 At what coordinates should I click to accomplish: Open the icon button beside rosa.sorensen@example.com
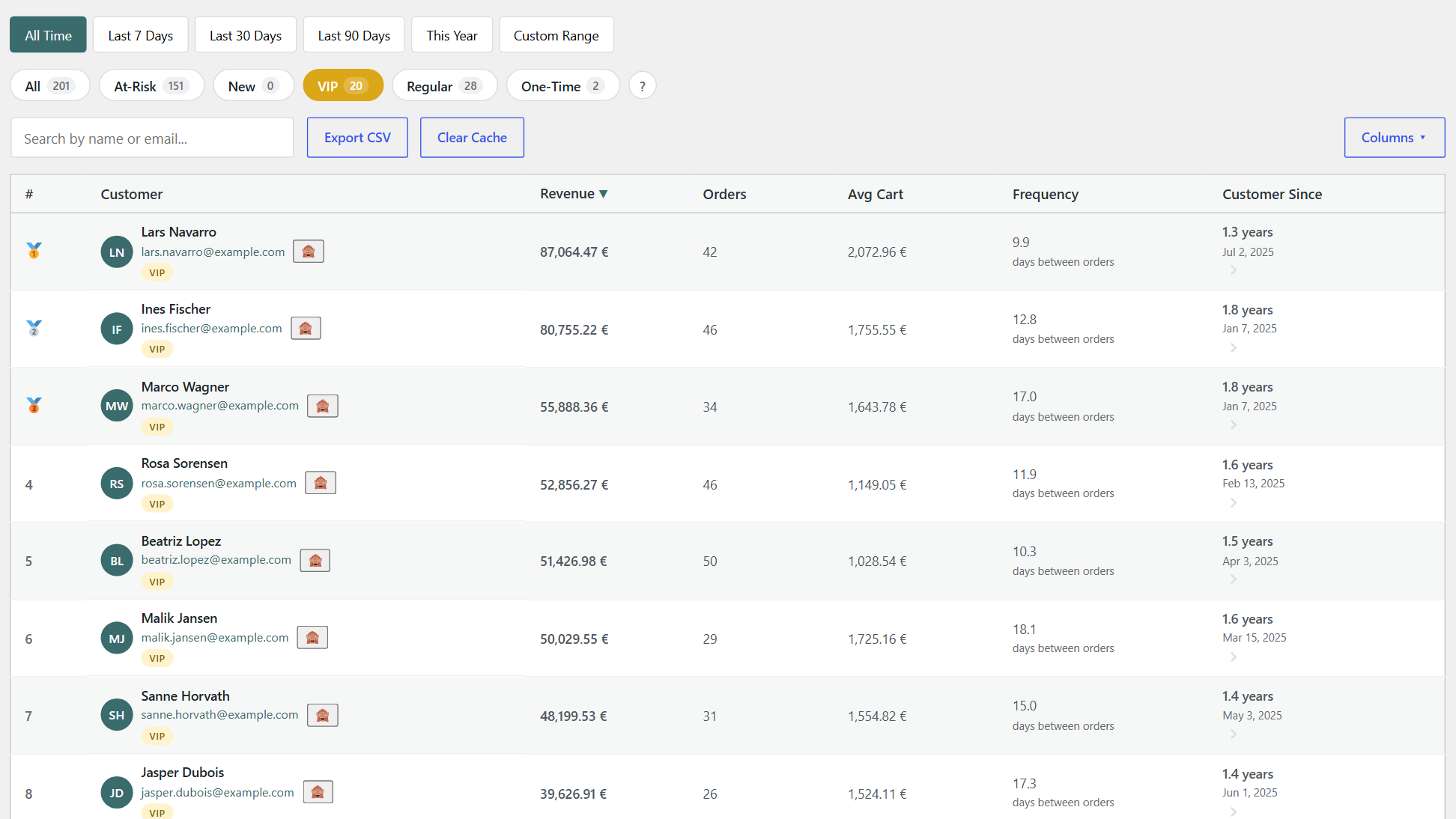(321, 483)
